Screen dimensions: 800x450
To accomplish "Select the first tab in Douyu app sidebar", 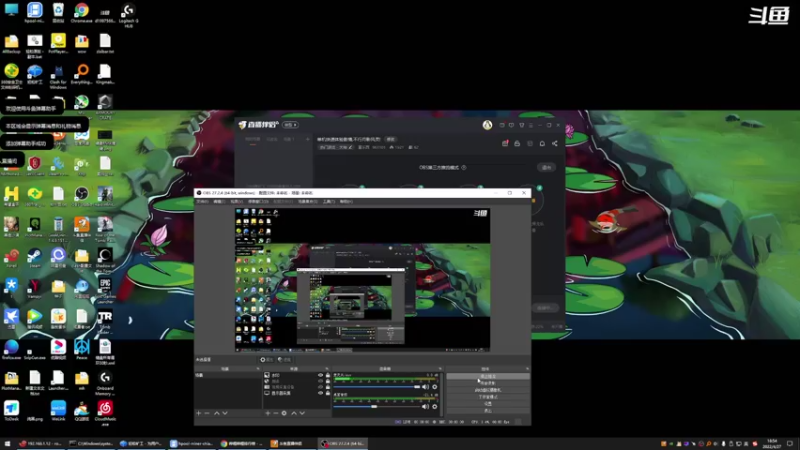I will tap(253, 139).
